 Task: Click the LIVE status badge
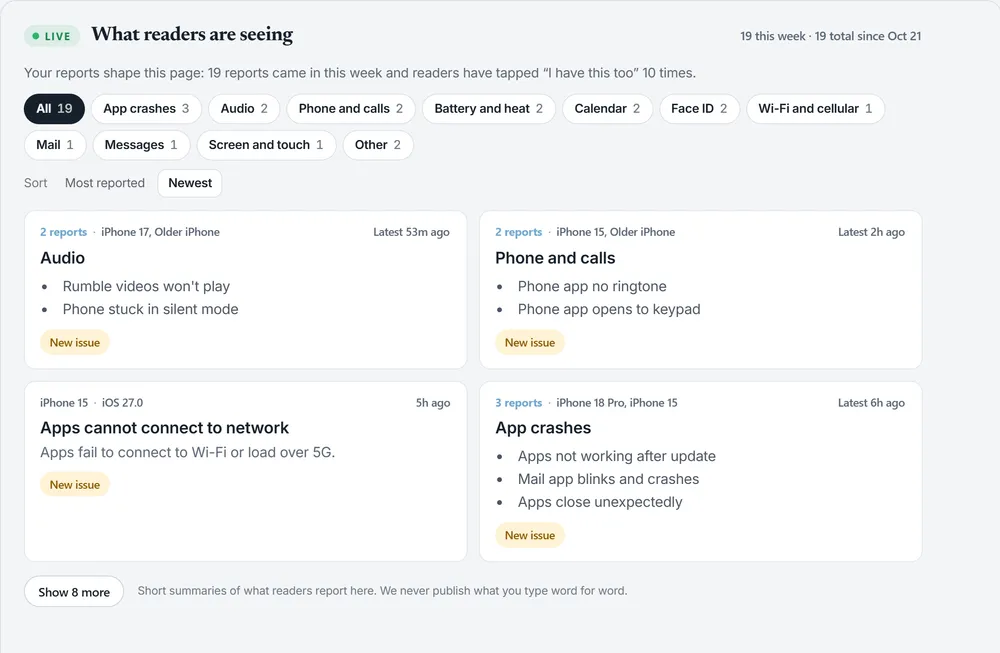(x=52, y=36)
